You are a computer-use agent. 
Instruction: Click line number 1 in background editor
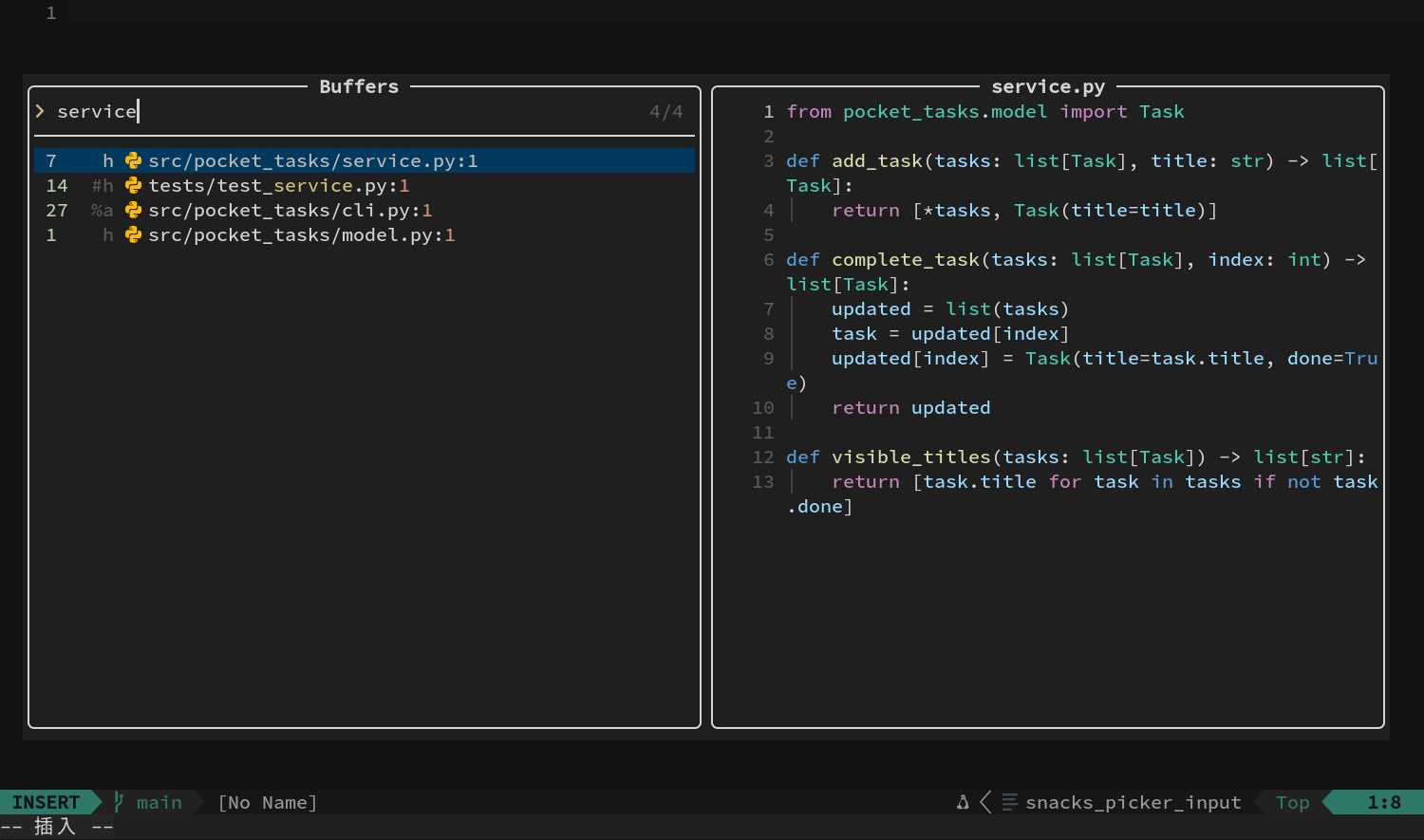[x=51, y=12]
